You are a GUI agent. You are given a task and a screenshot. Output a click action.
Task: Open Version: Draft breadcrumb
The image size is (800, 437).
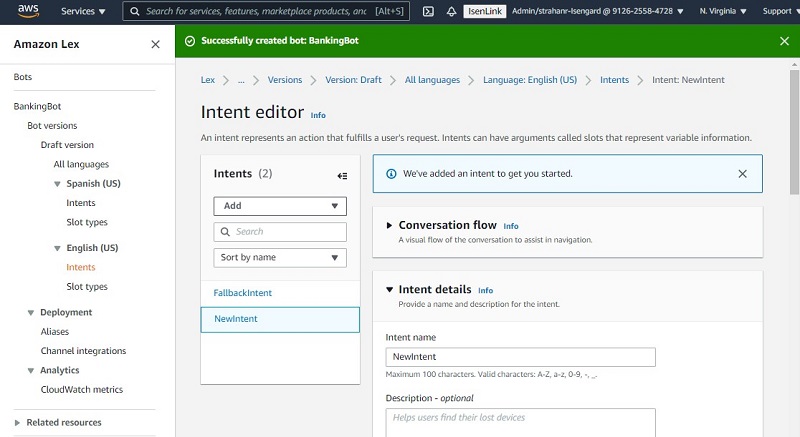coord(354,80)
